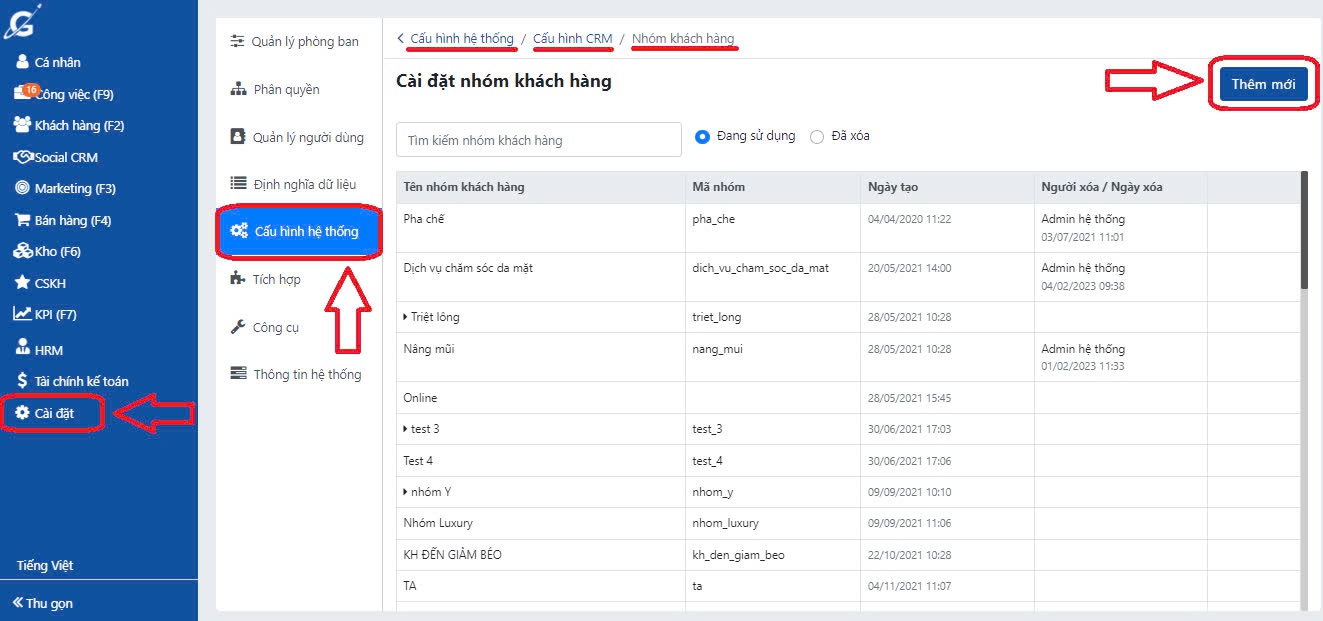Screen dimensions: 1323x621
Task: Click the Cài đặt gear icon
Action: [22, 412]
